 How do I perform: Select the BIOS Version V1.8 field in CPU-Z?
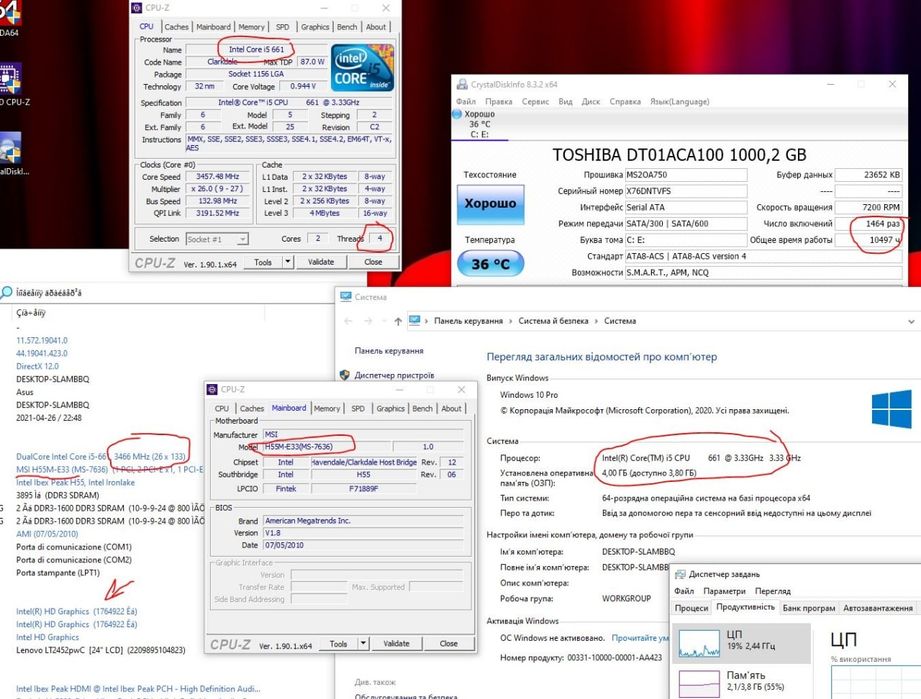point(363,533)
